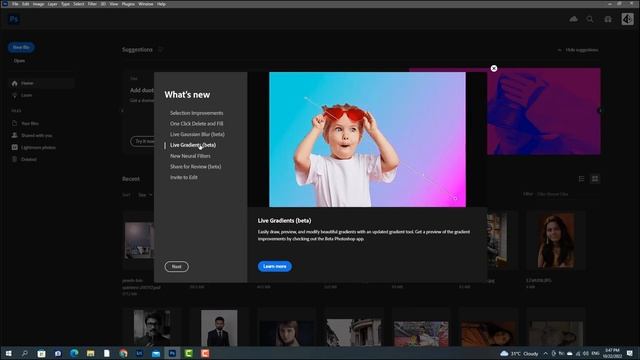Go to next suggestion with right arrow
This screenshot has height=360, width=640.
tap(600, 111)
